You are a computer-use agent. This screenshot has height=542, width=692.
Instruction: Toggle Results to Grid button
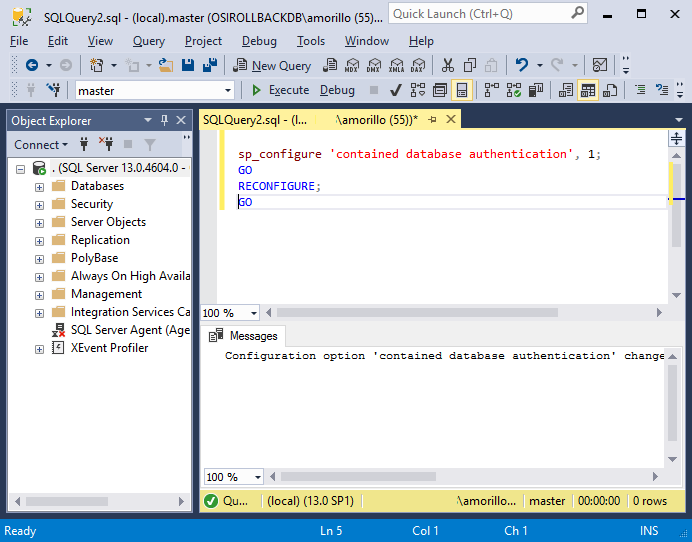587,90
